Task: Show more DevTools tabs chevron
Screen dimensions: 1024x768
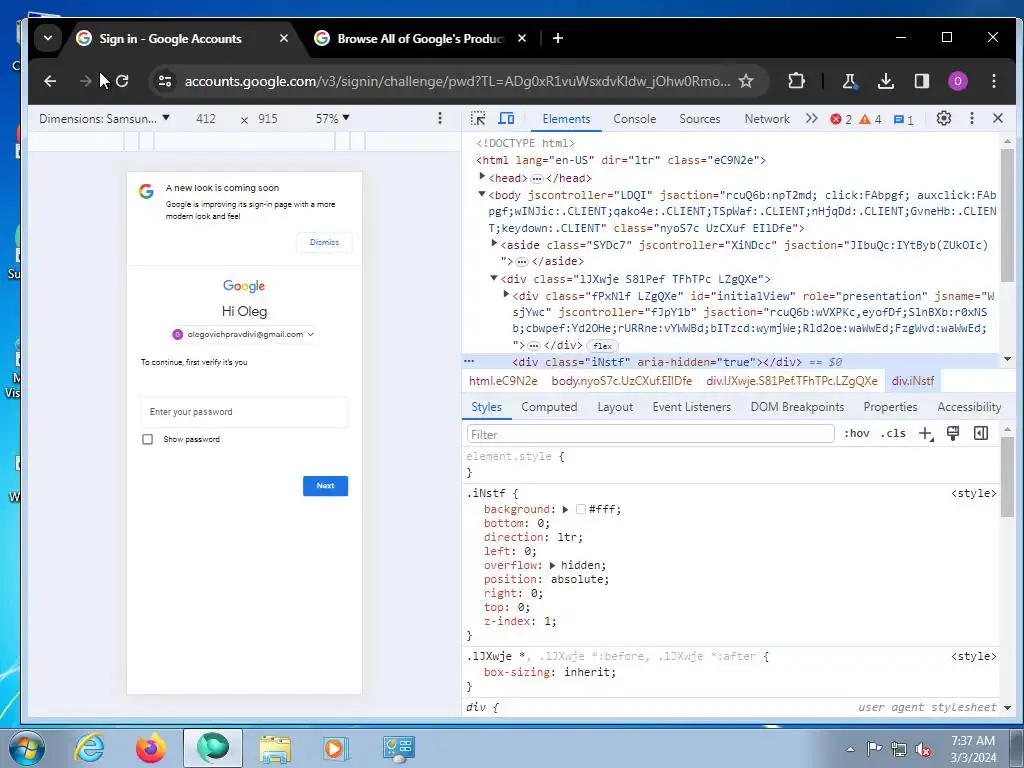Action: [x=811, y=118]
